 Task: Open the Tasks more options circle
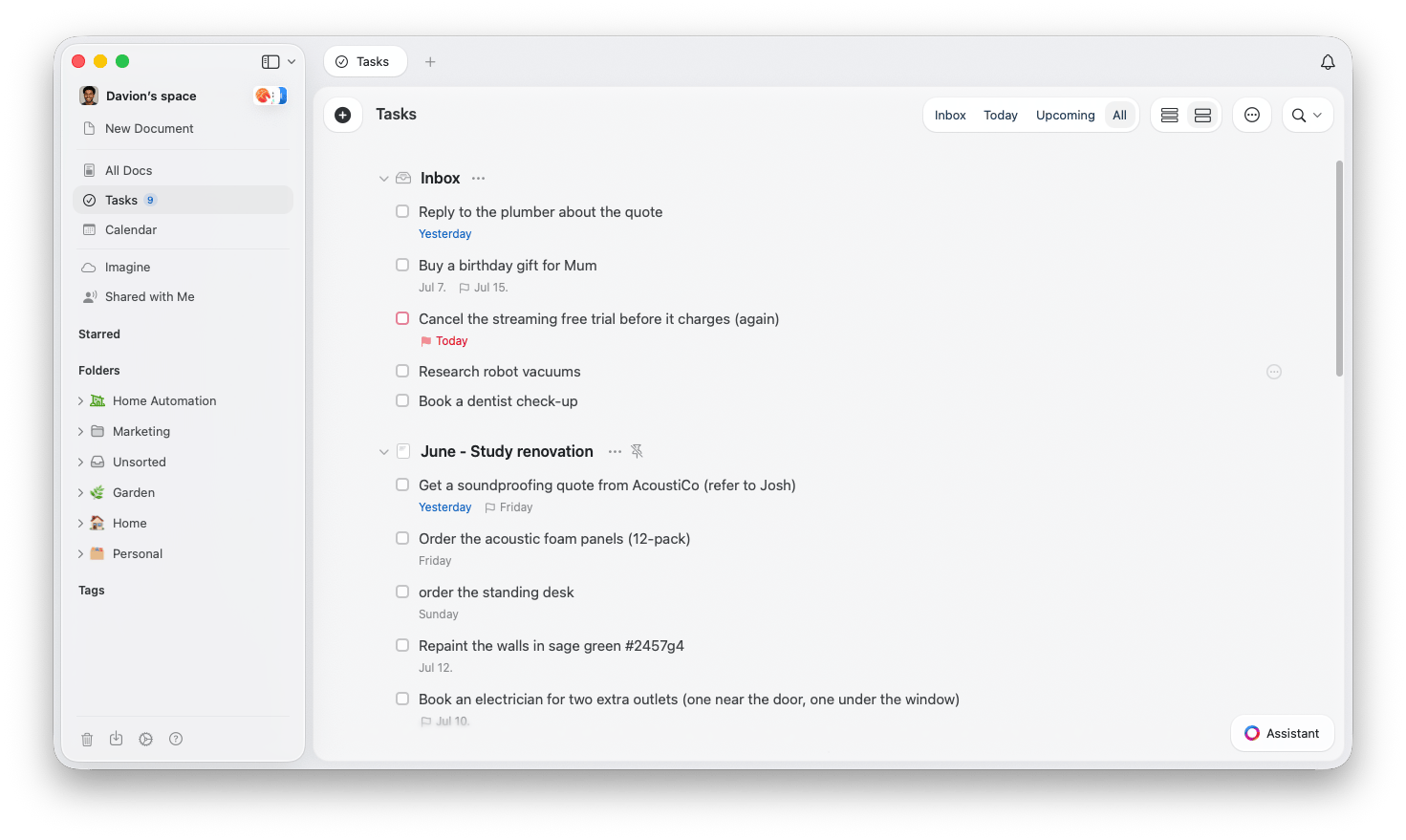1252,115
